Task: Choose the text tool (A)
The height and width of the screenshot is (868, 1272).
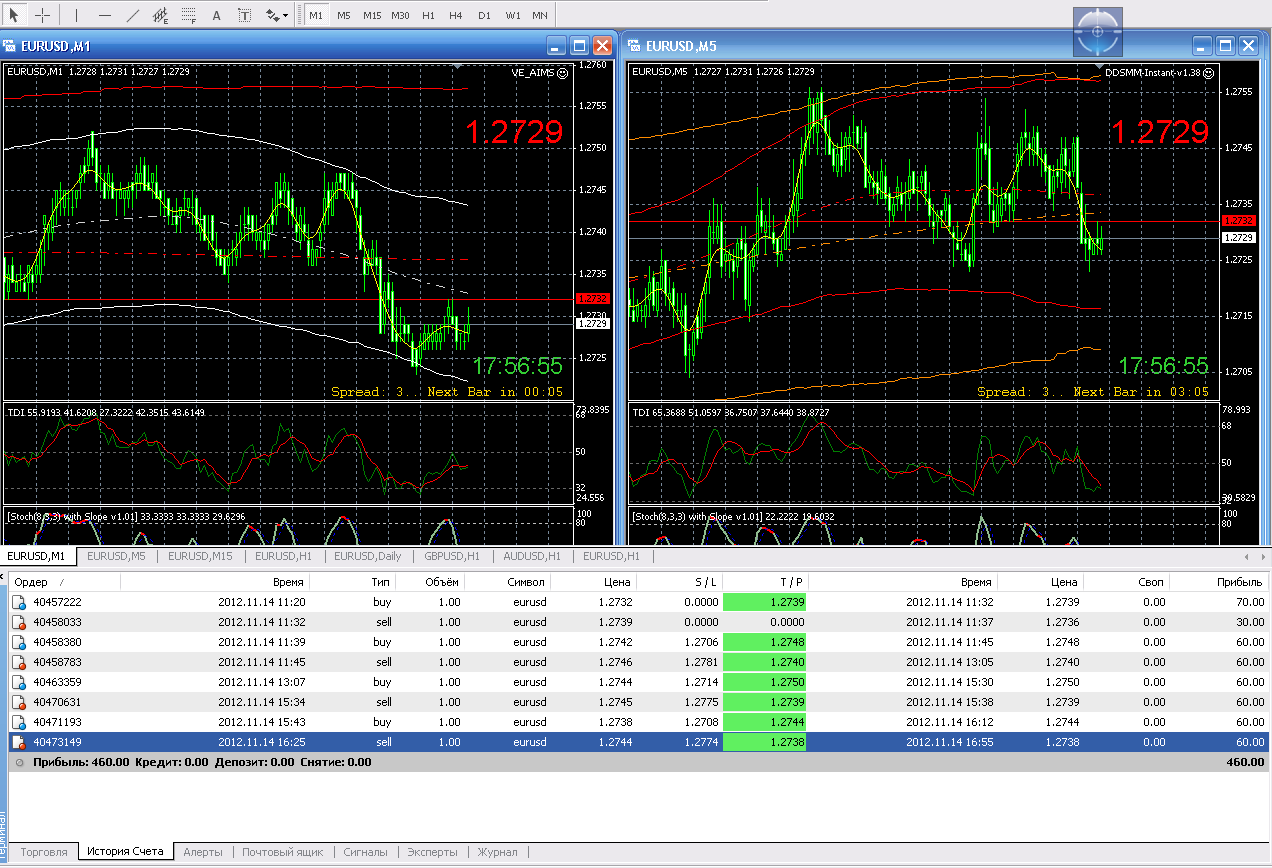Action: click(x=217, y=15)
